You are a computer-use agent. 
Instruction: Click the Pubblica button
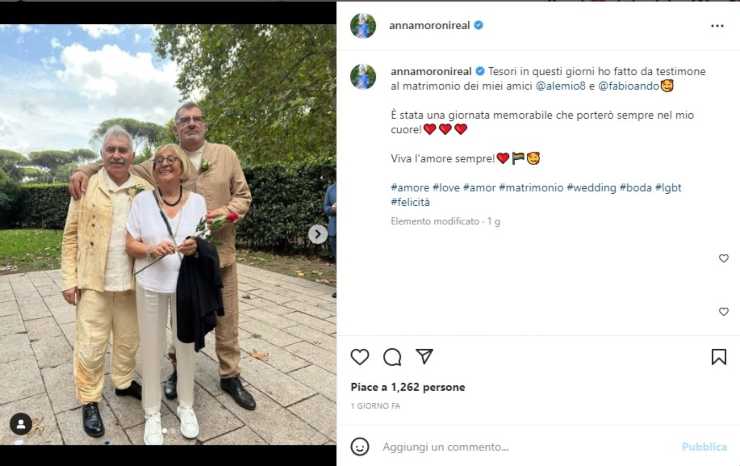[x=704, y=447]
